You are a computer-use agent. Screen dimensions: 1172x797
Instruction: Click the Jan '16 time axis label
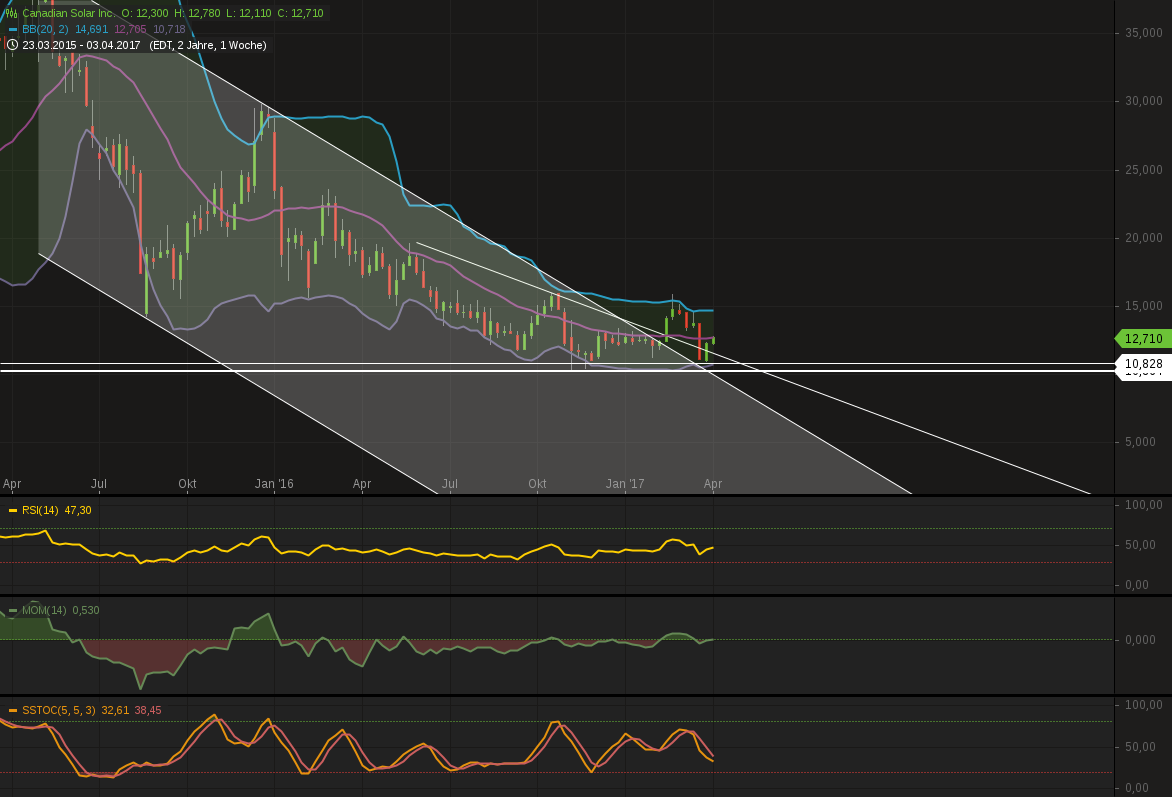[x=274, y=484]
